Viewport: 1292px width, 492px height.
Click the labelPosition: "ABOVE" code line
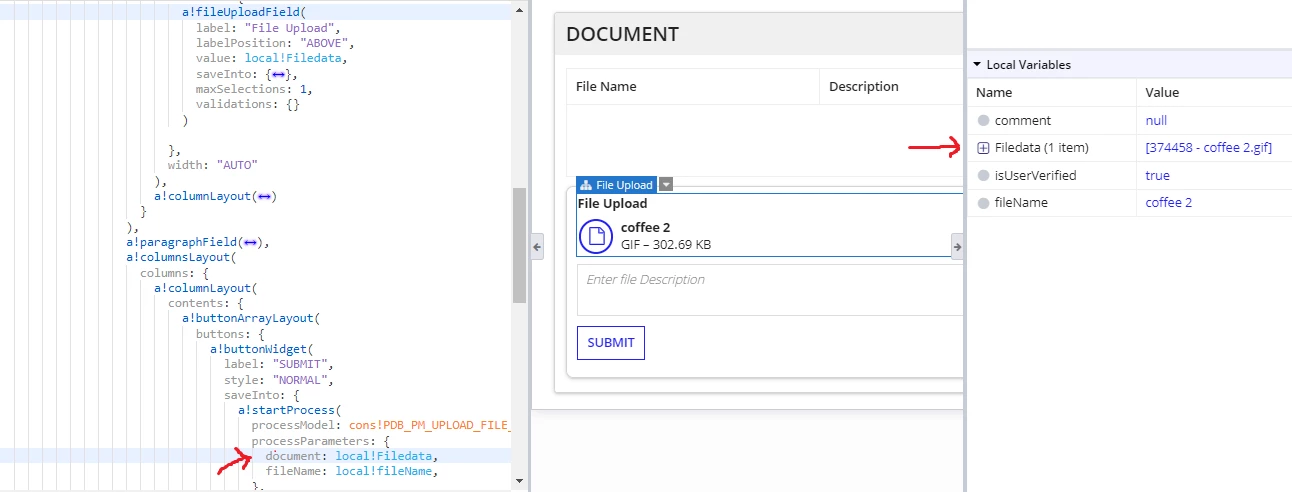tap(276, 44)
